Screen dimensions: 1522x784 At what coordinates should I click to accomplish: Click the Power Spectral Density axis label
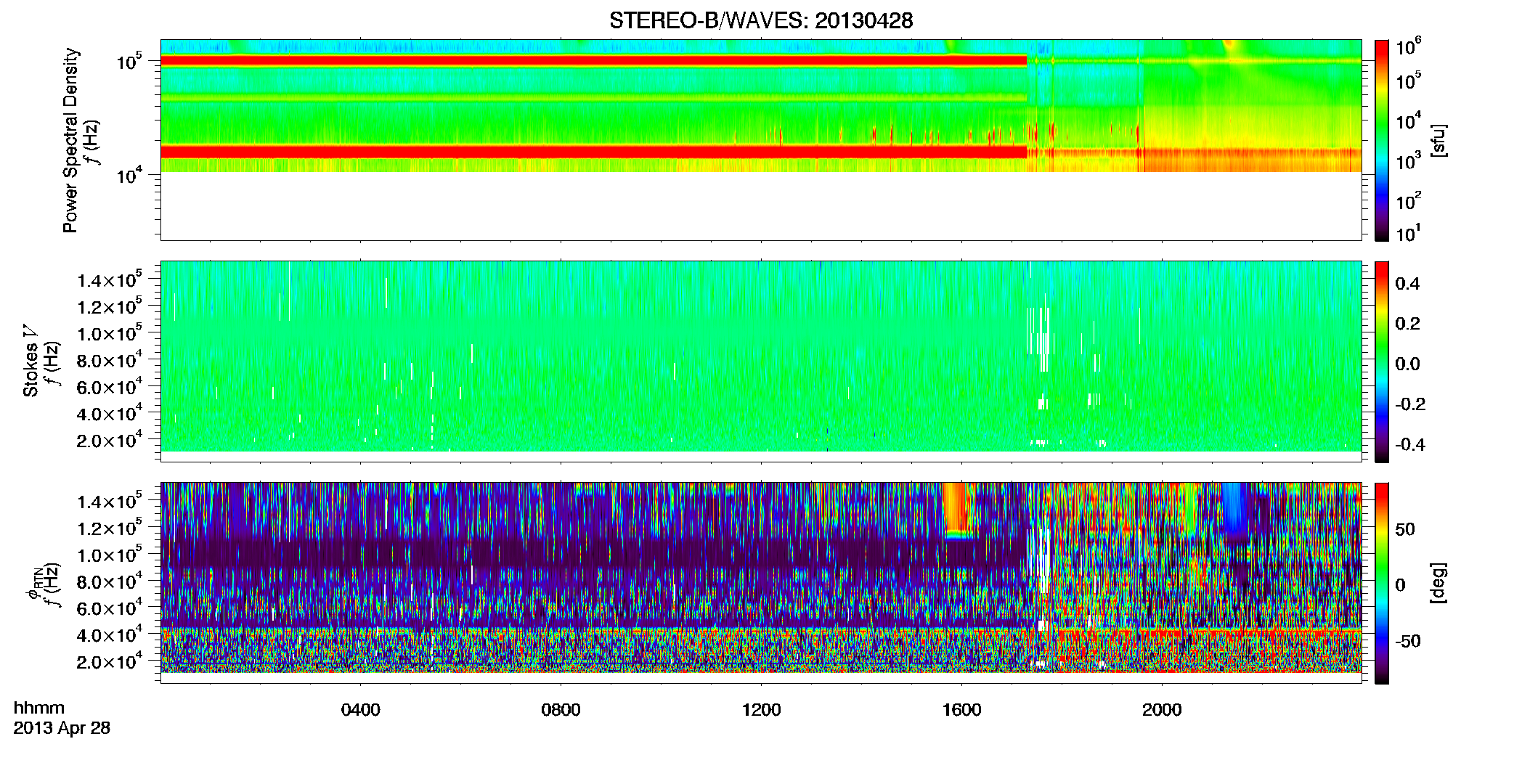tap(70, 140)
